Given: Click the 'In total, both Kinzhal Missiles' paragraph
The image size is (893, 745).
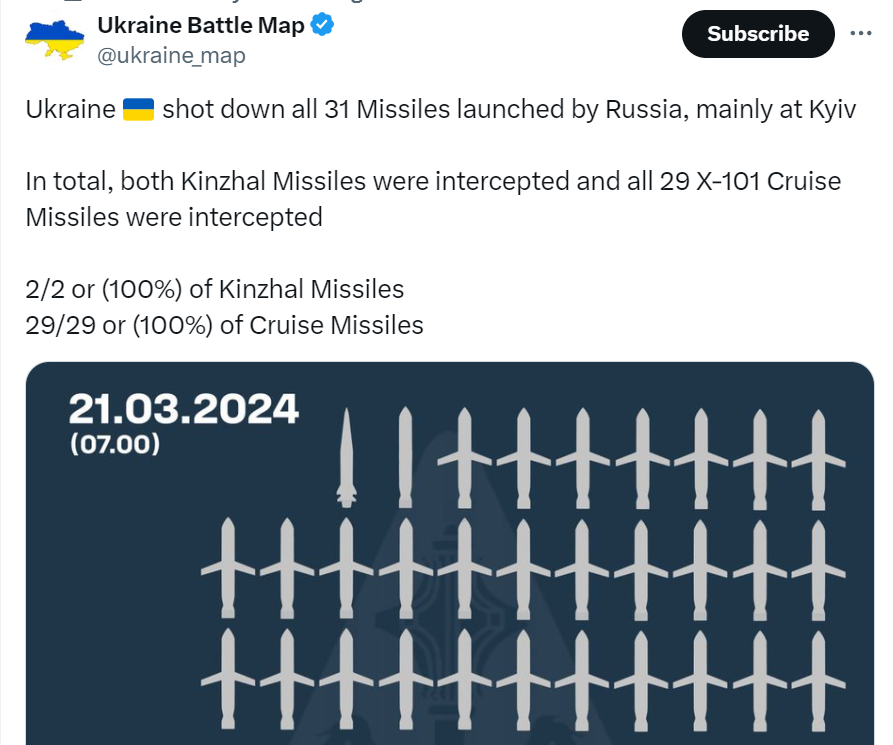Looking at the screenshot, I should coord(433,199).
